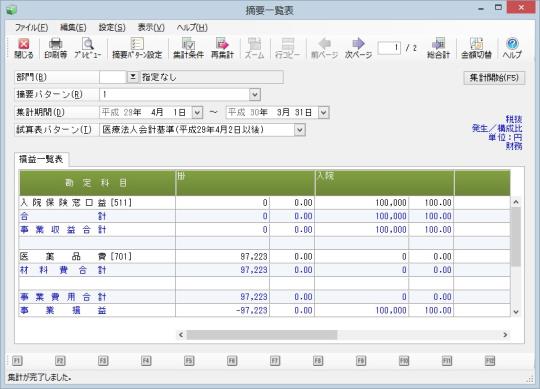Click the horizontal scrollbar right arrow

coord(505,335)
